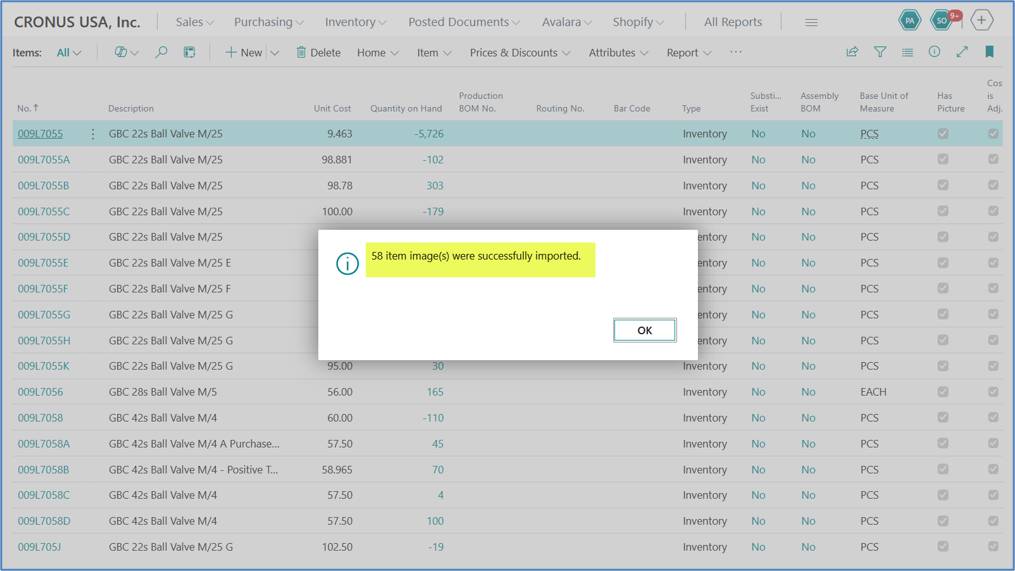Viewport: 1015px width, 571px height.
Task: Click the plus hexagon icon
Action: coord(981,21)
